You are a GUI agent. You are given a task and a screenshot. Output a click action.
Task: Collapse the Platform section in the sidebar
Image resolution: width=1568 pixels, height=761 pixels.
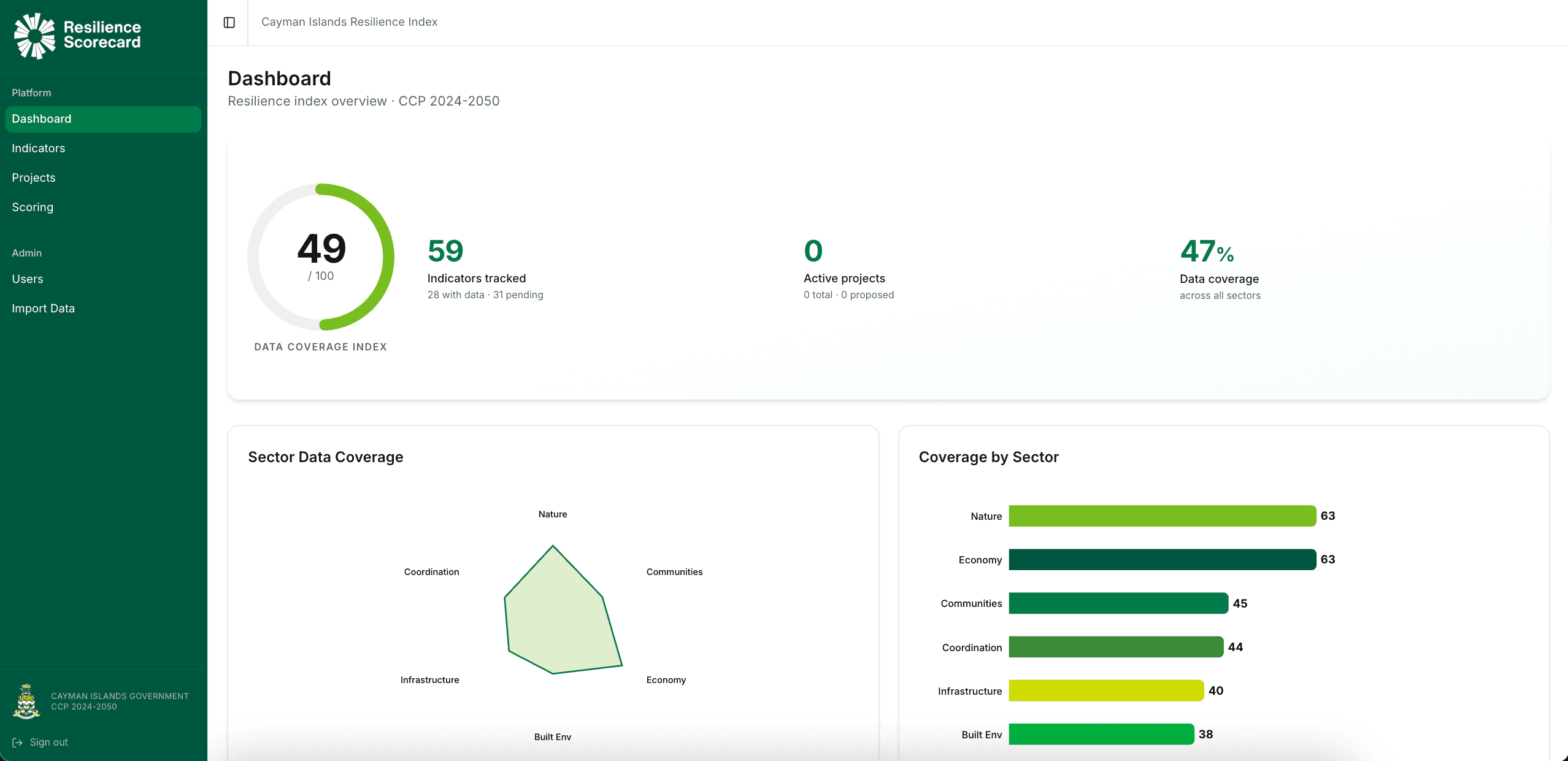(31, 93)
